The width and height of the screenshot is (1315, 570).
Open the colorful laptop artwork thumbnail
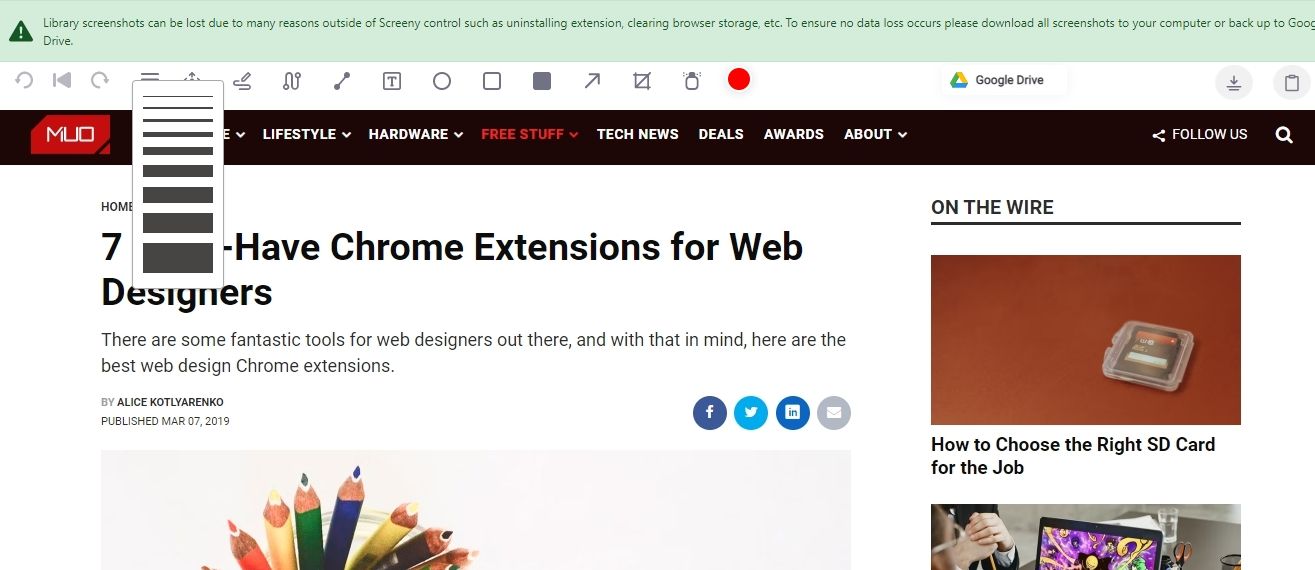(1086, 537)
